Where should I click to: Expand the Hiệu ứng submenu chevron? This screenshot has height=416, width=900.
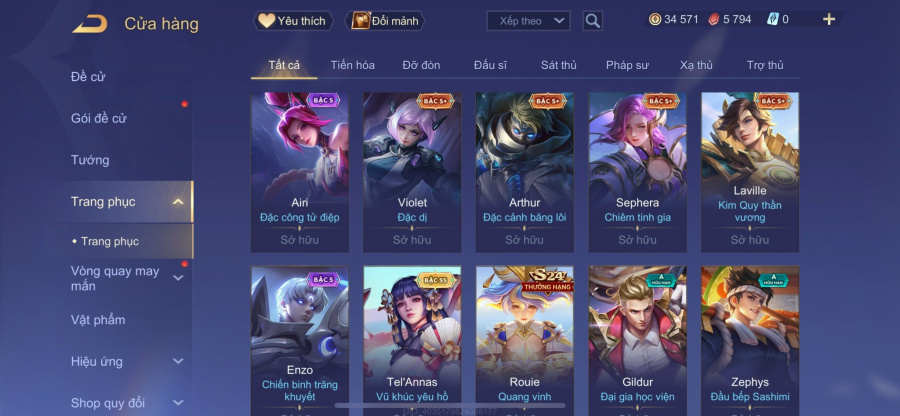coord(178,361)
